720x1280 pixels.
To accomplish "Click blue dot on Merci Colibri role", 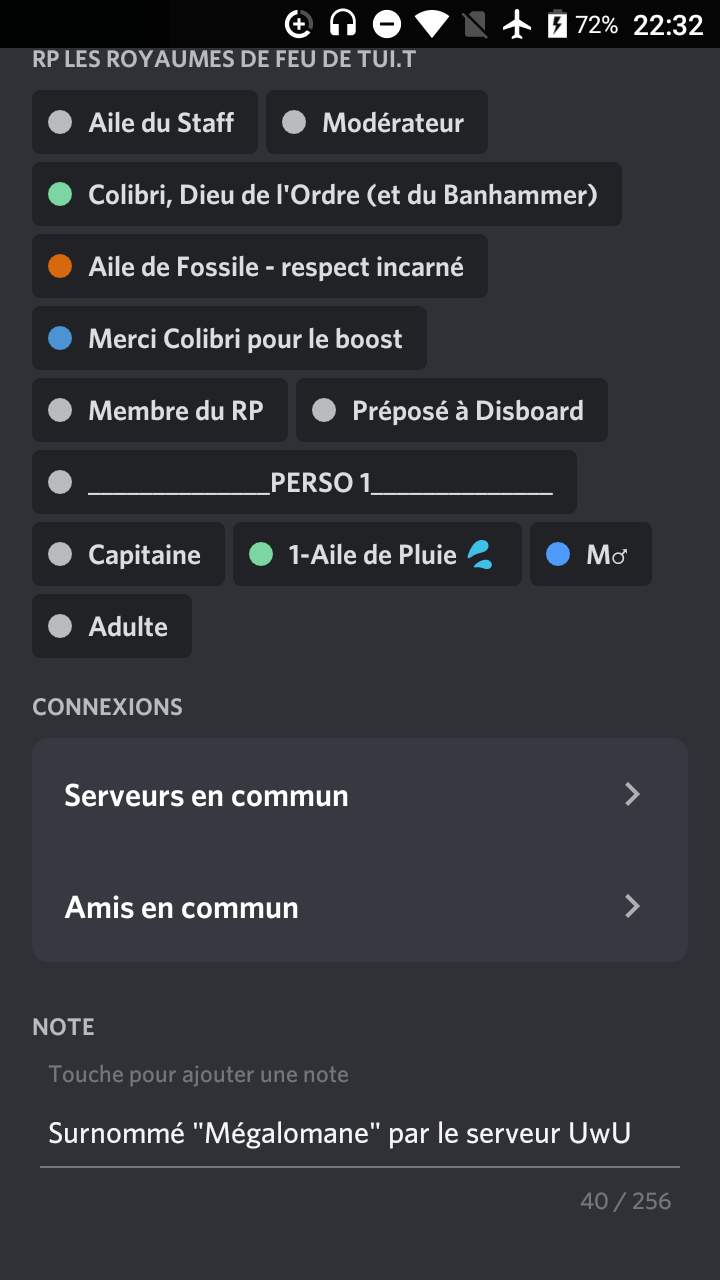I will click(x=60, y=338).
